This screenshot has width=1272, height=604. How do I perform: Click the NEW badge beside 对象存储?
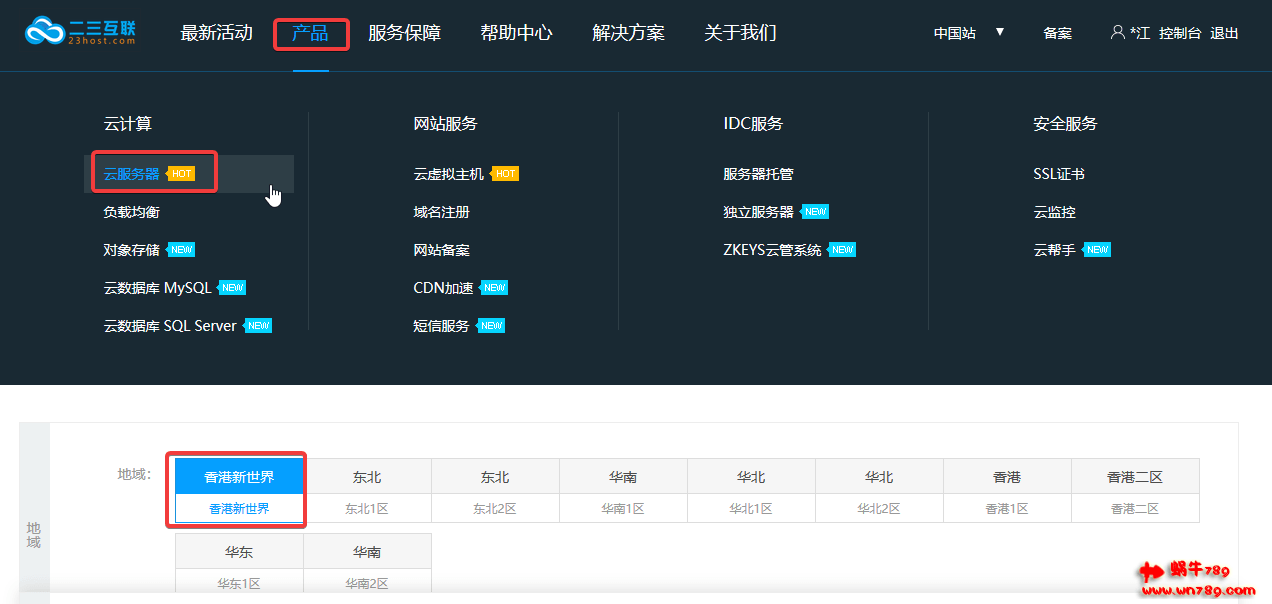181,250
